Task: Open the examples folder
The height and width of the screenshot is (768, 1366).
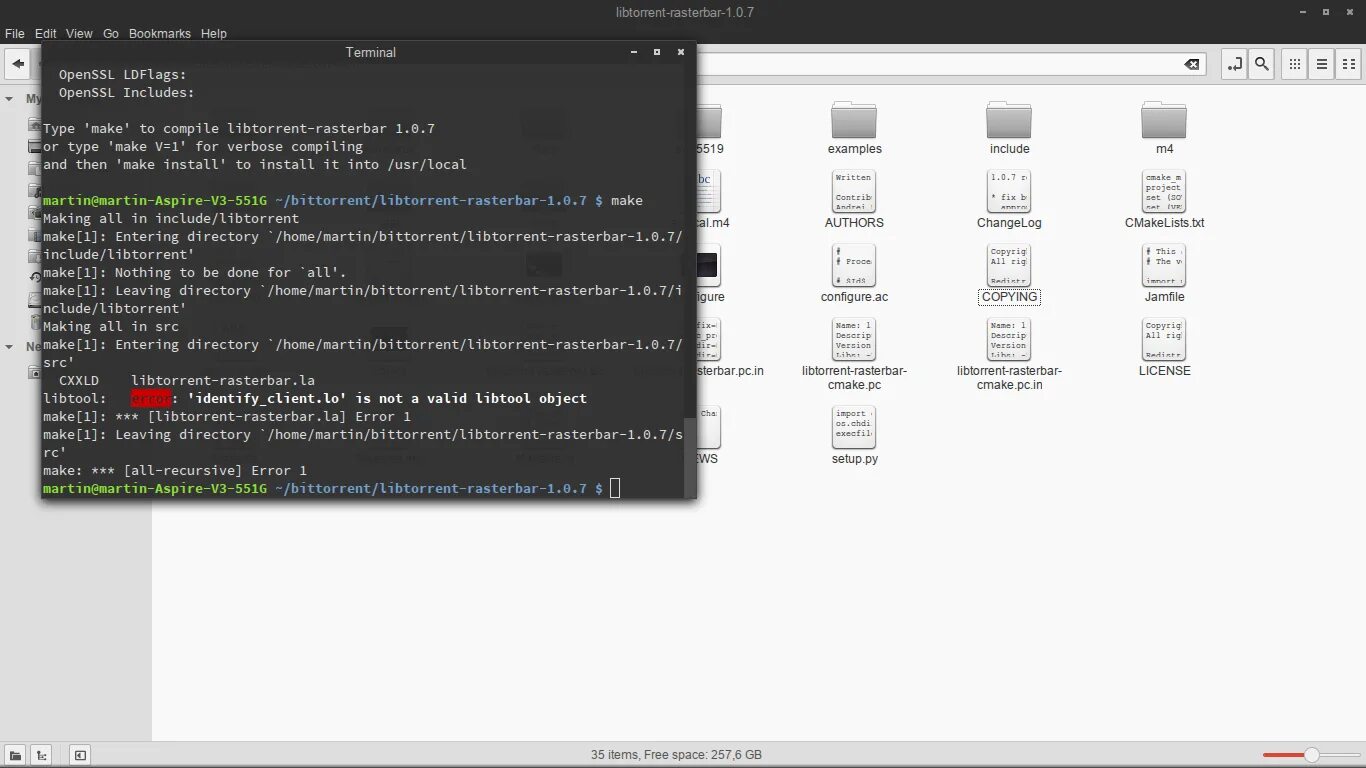Action: [x=854, y=120]
